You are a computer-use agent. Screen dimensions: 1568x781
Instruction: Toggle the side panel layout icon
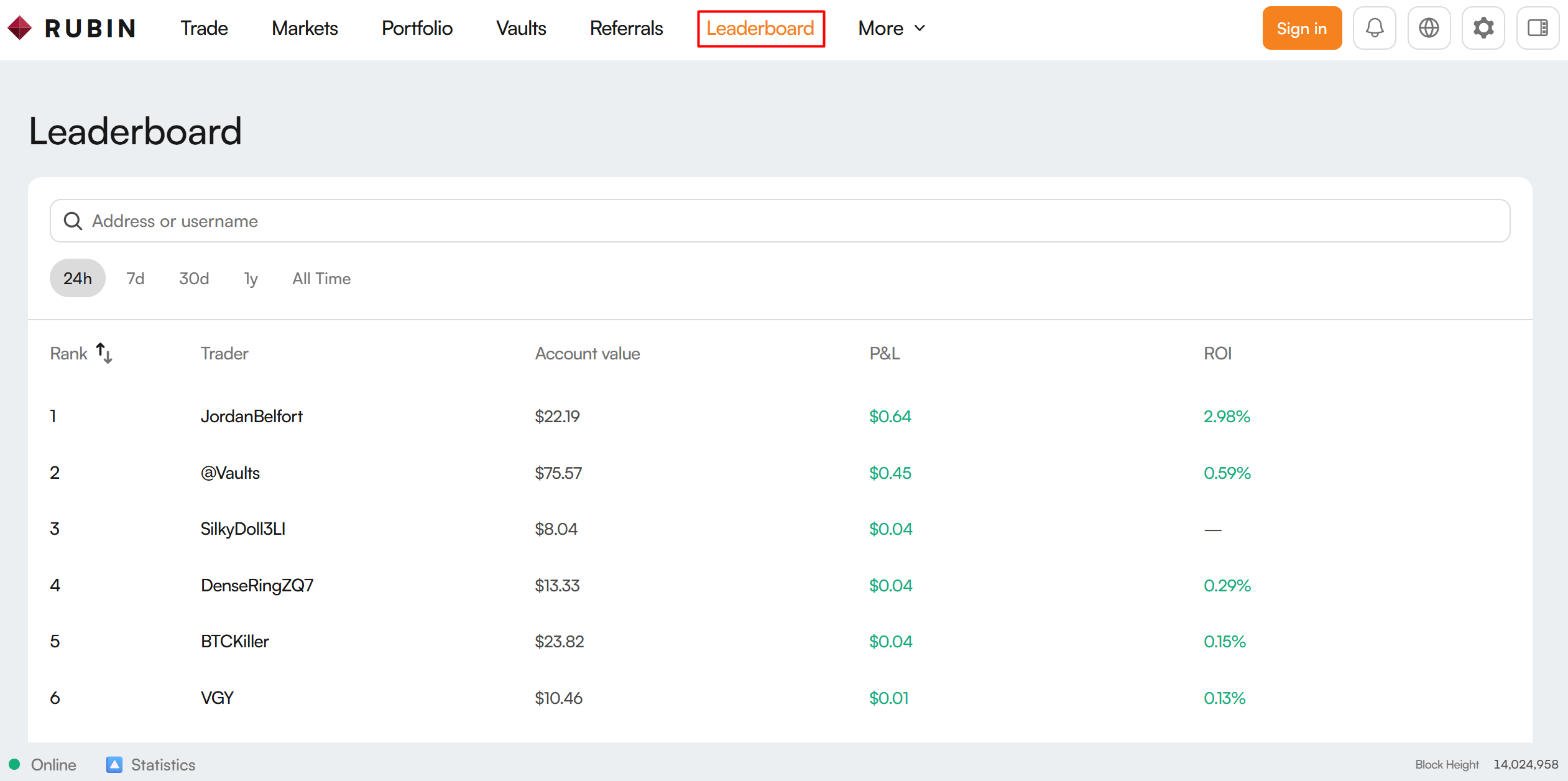click(1538, 28)
